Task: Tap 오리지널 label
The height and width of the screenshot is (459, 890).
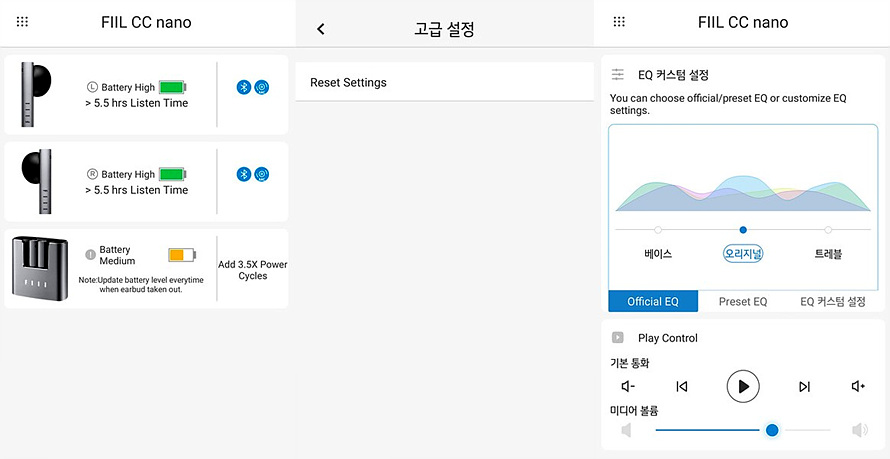Action: click(743, 254)
